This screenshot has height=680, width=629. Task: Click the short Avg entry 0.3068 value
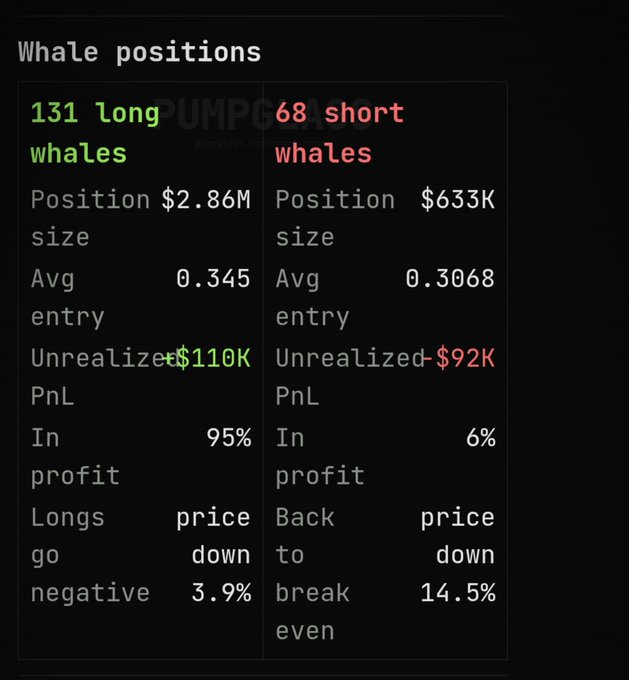point(450,278)
